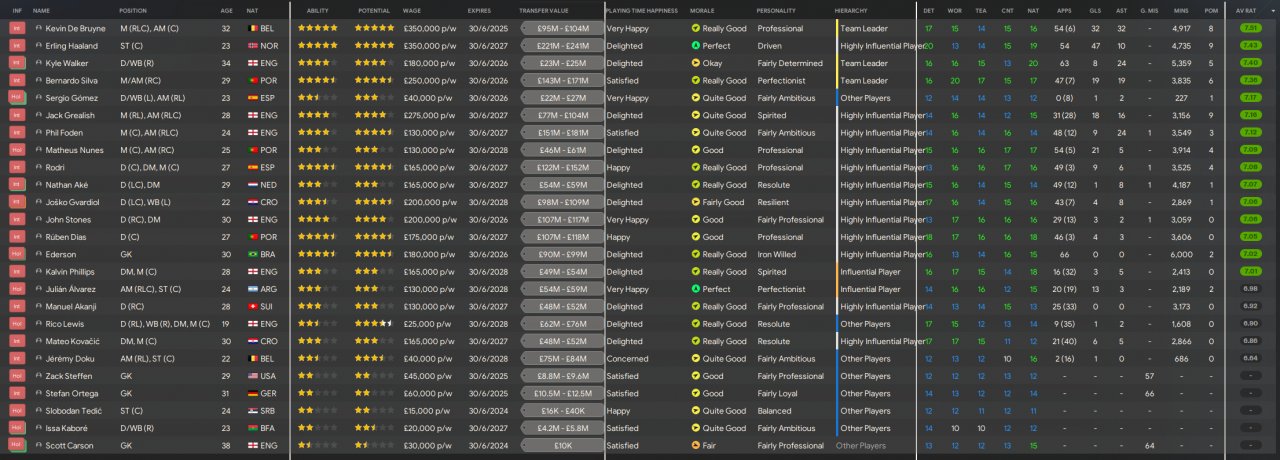
Task: Click the 7.43 average rating badge
Action: point(1250,46)
